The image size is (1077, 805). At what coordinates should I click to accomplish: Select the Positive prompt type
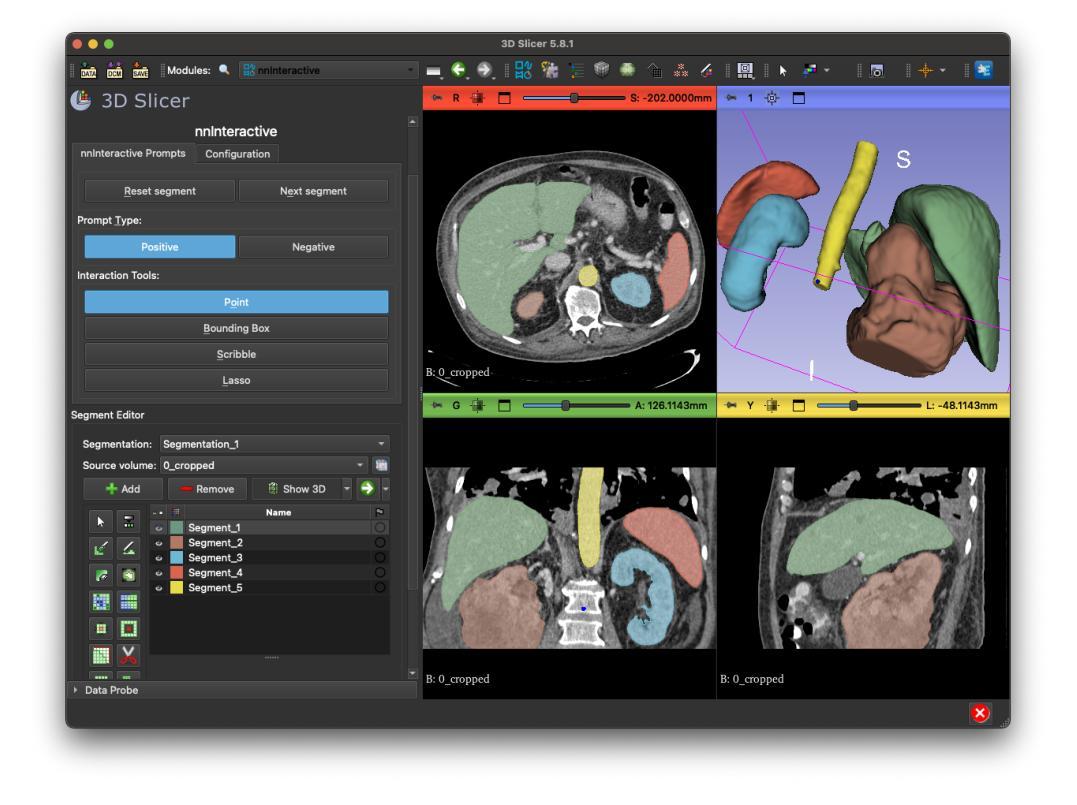click(159, 247)
